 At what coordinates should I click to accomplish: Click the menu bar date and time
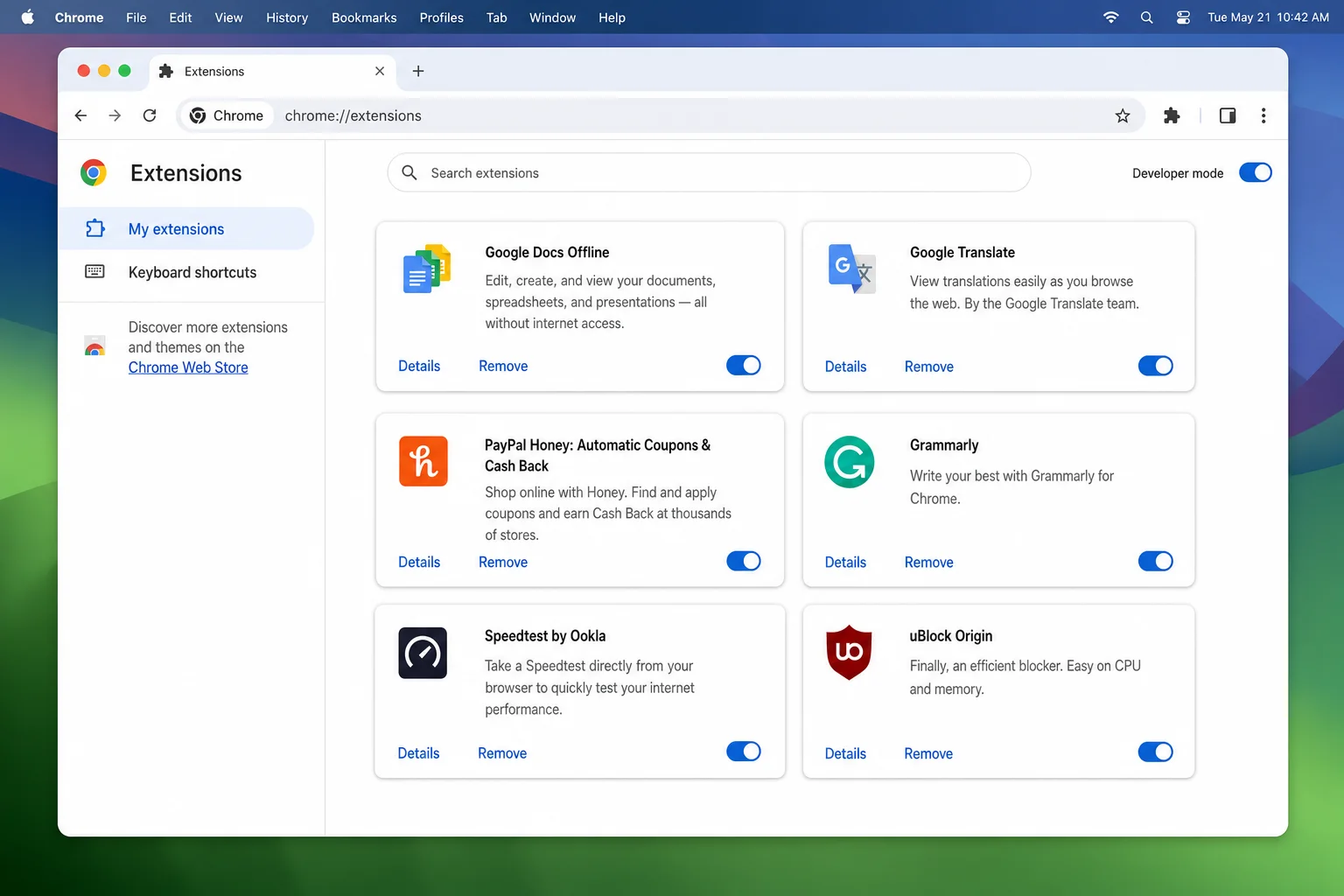1268,17
